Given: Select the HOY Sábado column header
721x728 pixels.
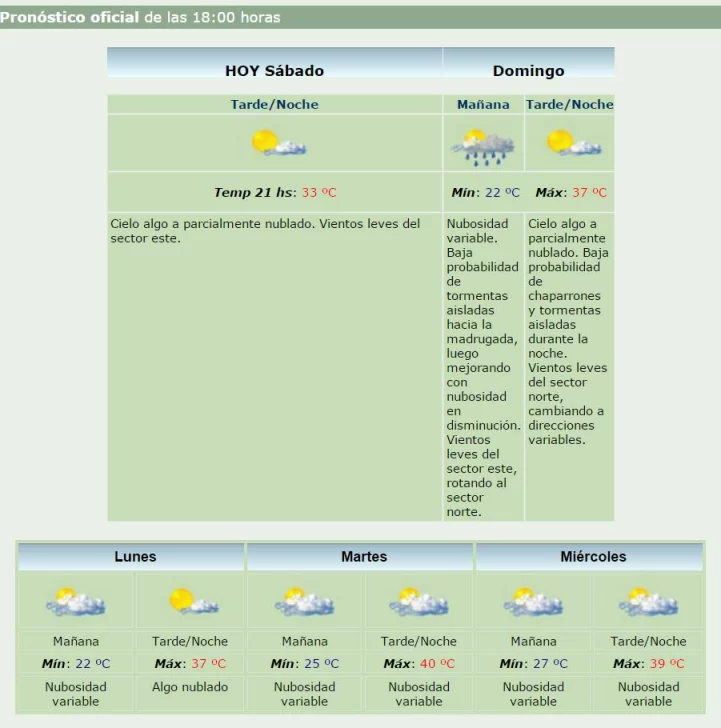Looking at the screenshot, I should pos(274,71).
